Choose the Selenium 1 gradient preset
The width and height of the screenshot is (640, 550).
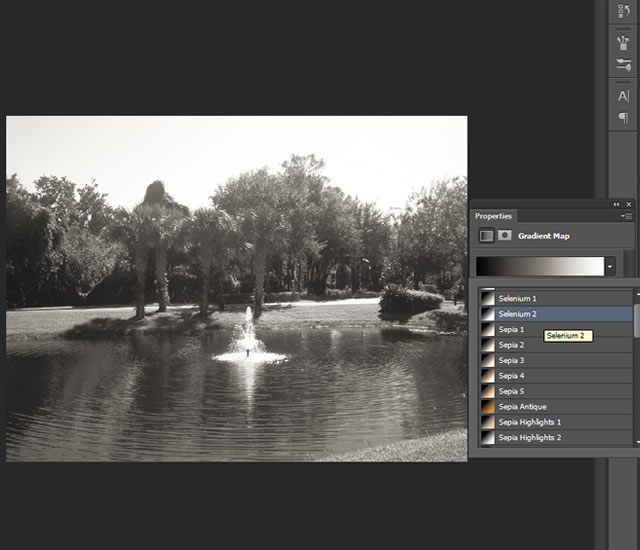[x=556, y=299]
